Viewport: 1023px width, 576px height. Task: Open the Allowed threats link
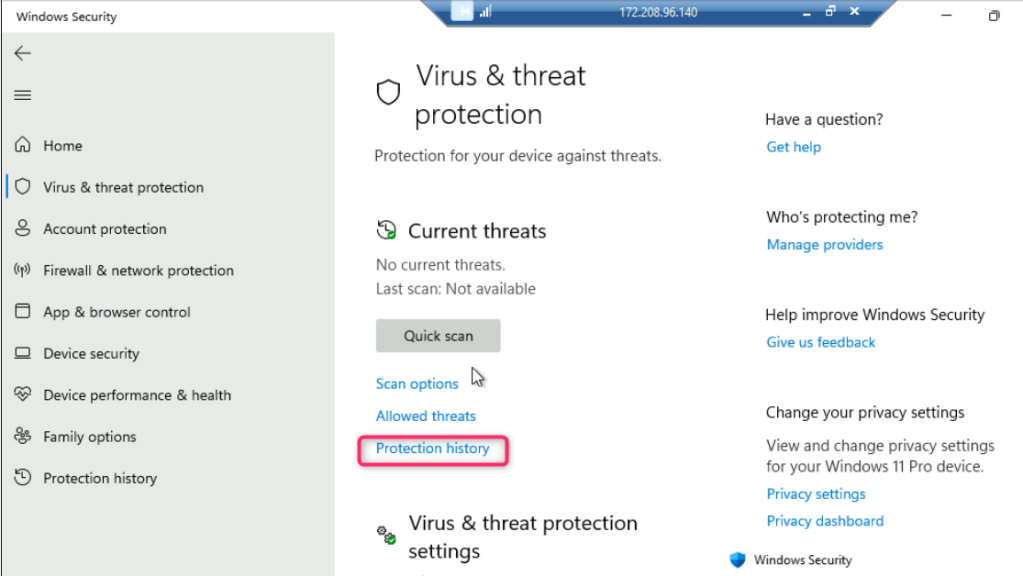pos(426,416)
